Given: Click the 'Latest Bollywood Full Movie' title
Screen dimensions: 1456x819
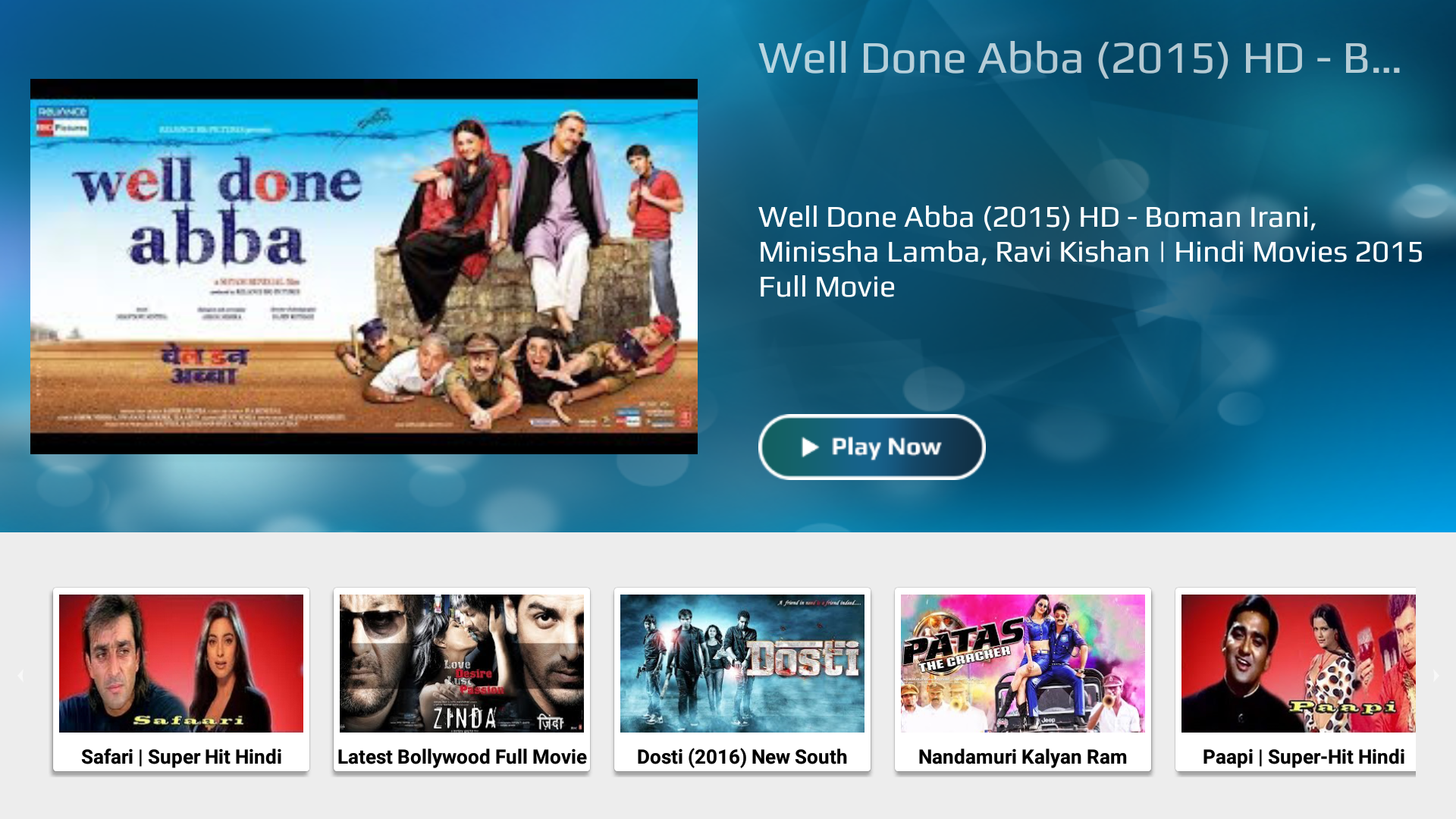Looking at the screenshot, I should pos(462,757).
